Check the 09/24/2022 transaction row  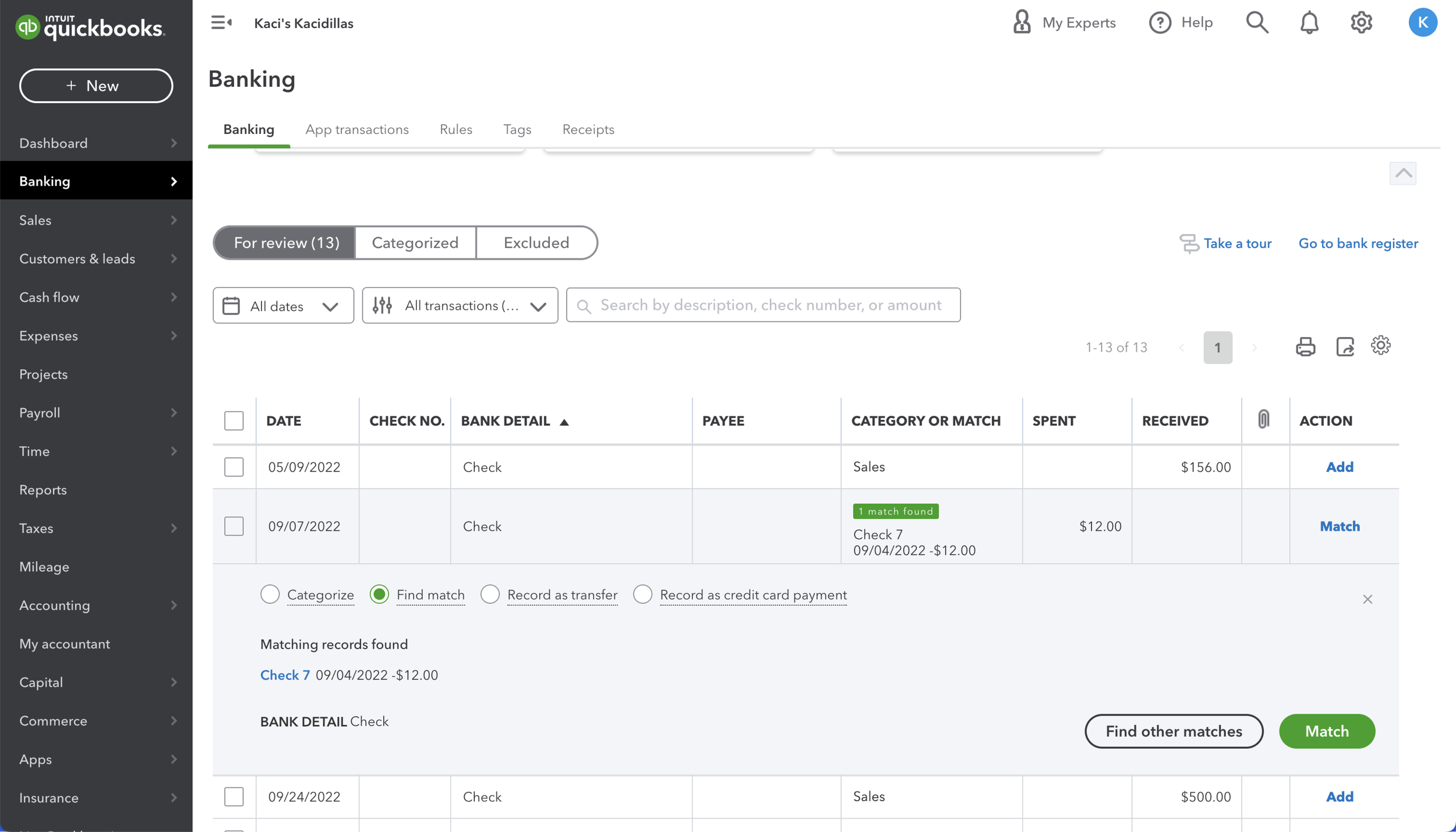pos(234,796)
